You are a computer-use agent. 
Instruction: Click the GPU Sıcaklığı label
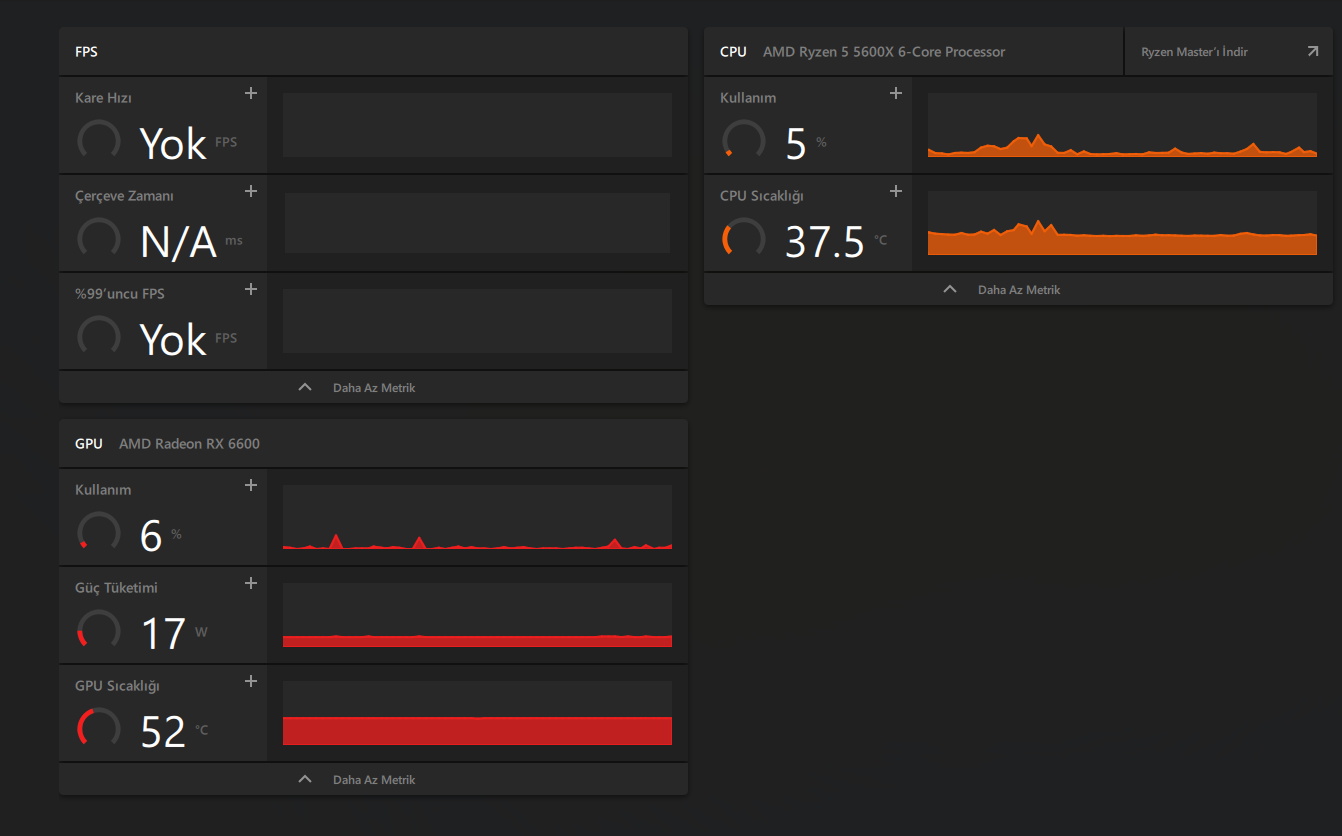(x=117, y=686)
